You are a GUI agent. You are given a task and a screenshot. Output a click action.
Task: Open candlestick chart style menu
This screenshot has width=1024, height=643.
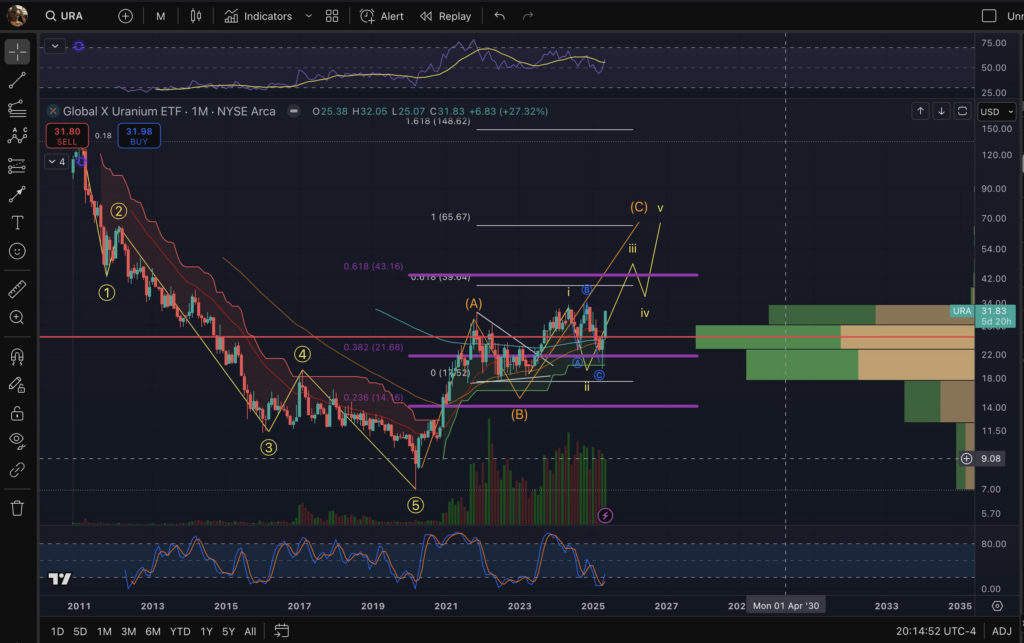coord(195,16)
